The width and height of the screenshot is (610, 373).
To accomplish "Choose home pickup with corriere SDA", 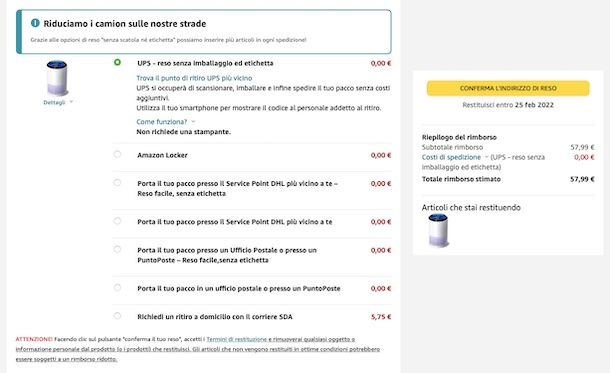I will point(117,316).
